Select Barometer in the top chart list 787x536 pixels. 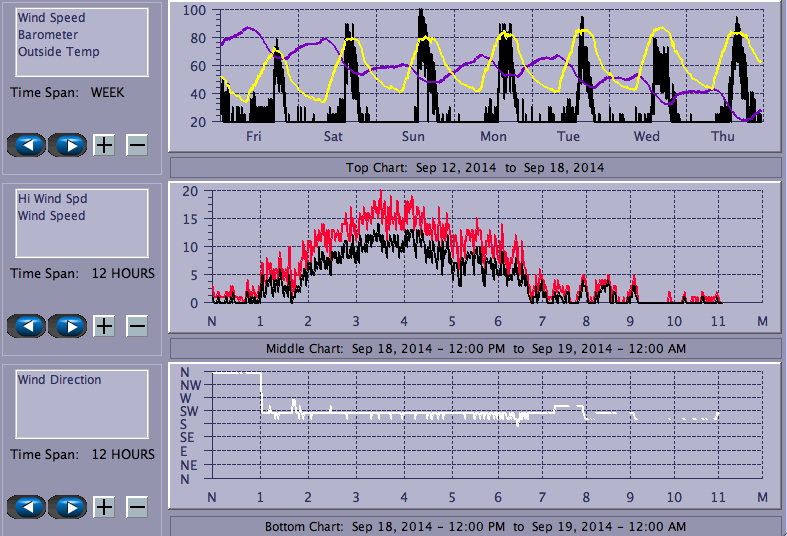coord(47,35)
